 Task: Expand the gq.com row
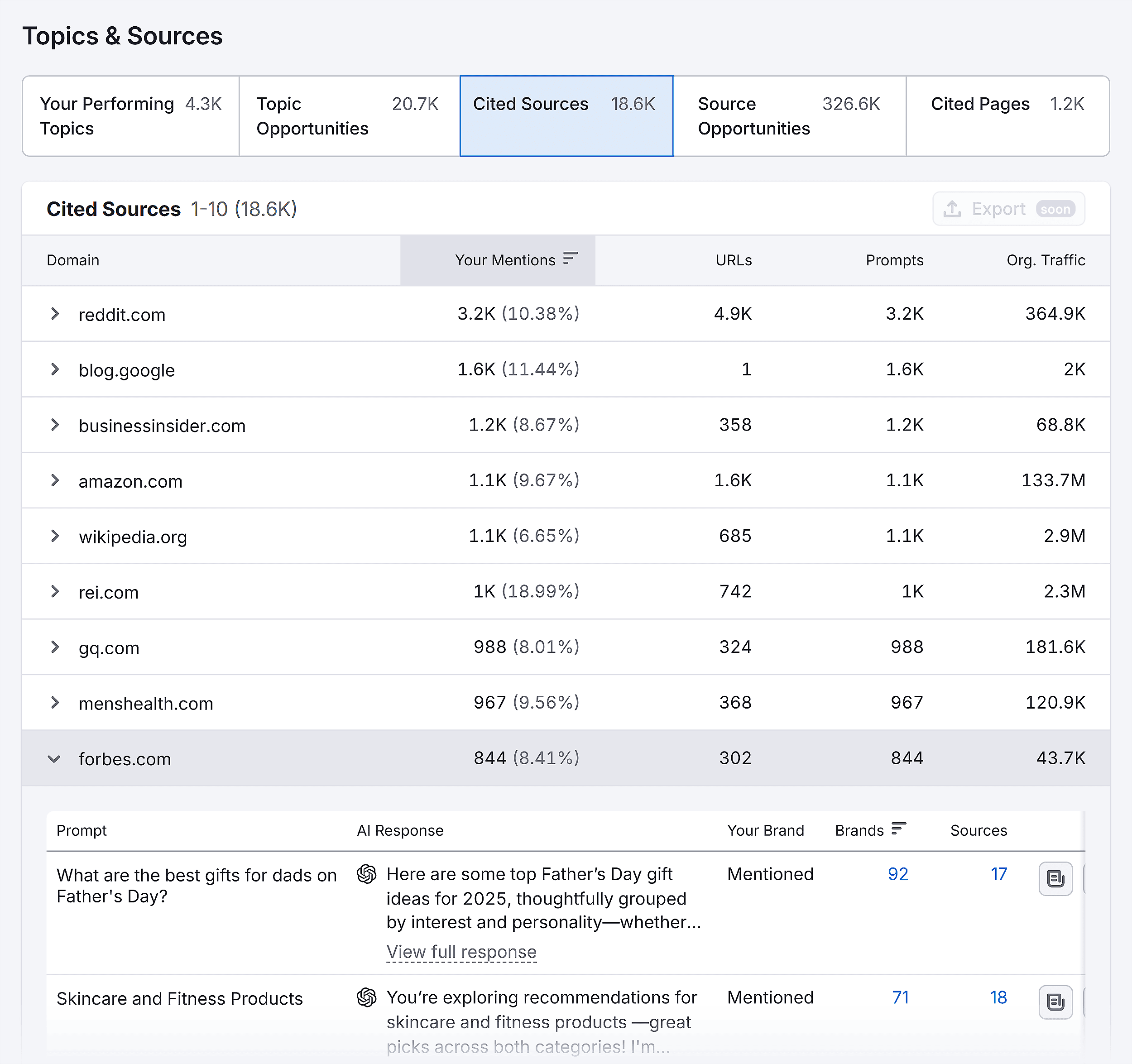tap(55, 647)
